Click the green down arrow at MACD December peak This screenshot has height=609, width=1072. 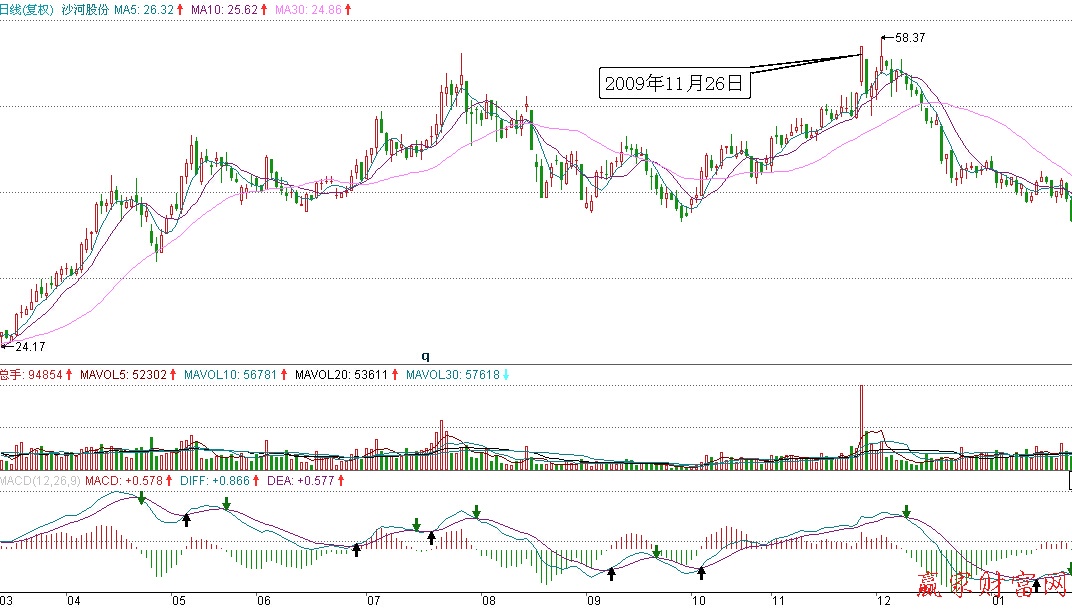click(907, 512)
